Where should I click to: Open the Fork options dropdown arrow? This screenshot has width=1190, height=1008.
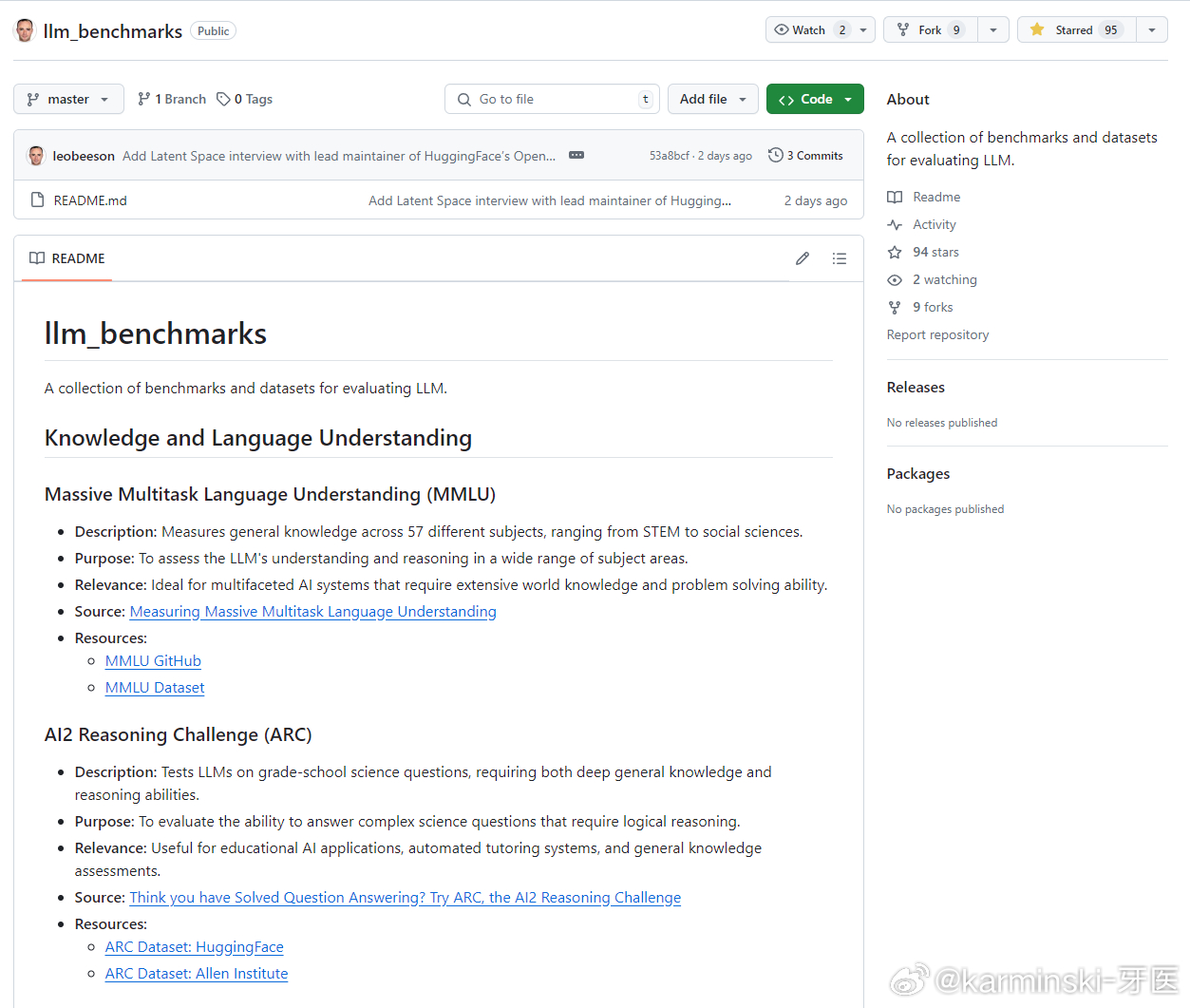[x=992, y=29]
